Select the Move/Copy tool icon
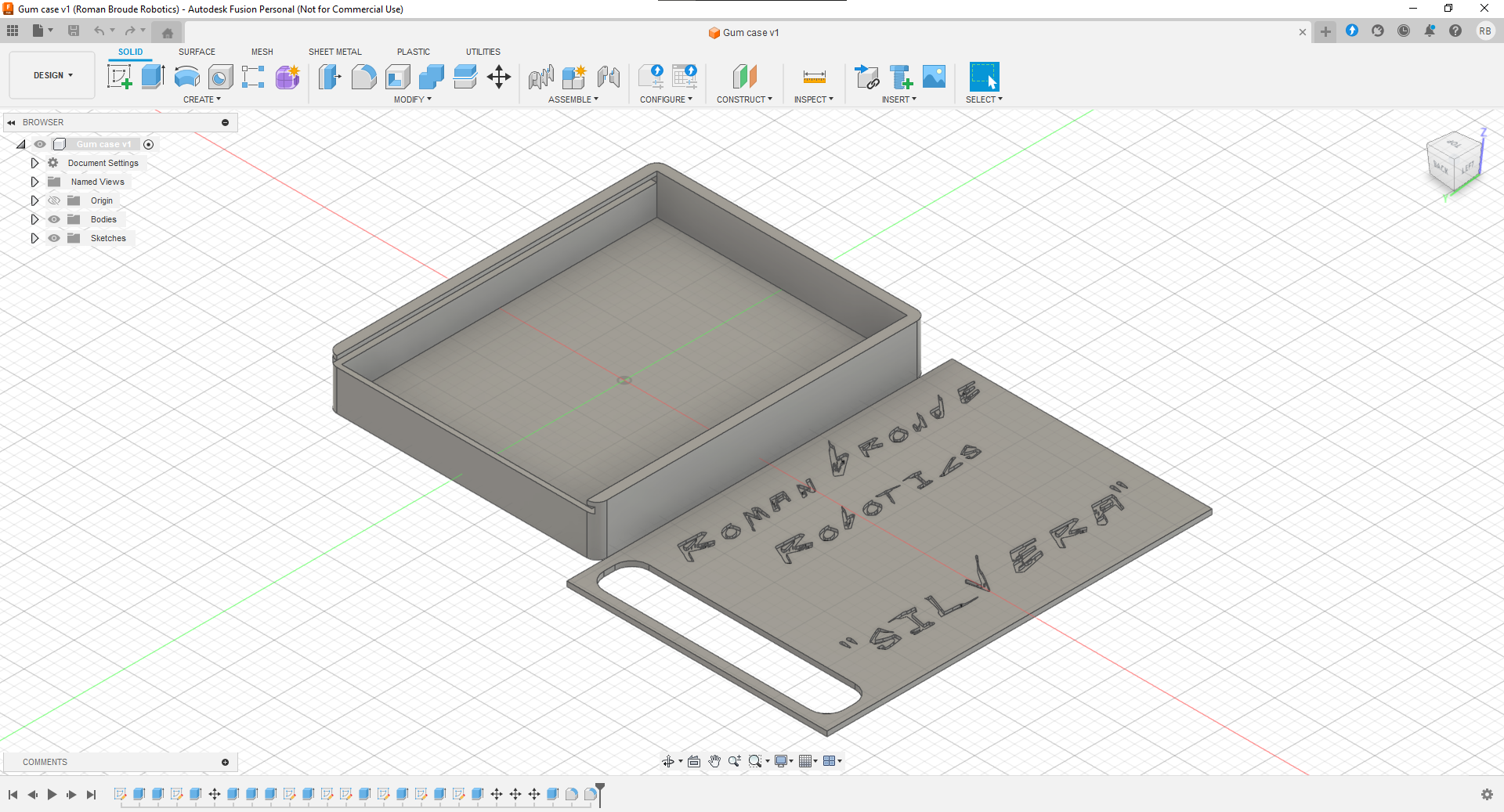The image size is (1504, 812). pos(498,77)
